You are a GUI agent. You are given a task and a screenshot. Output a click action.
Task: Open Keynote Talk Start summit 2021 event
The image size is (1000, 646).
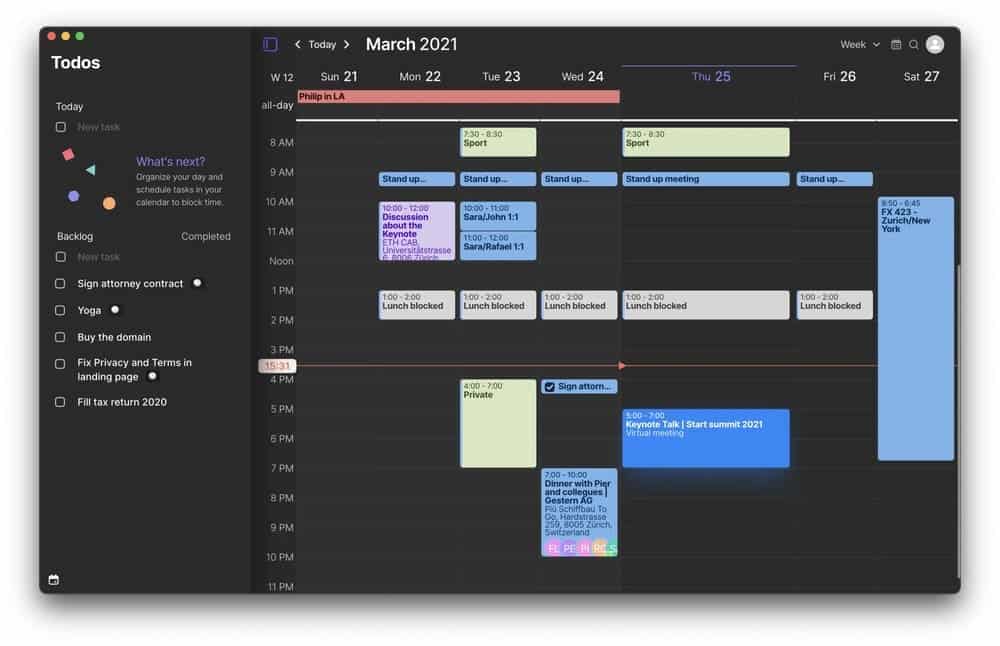pyautogui.click(x=705, y=438)
